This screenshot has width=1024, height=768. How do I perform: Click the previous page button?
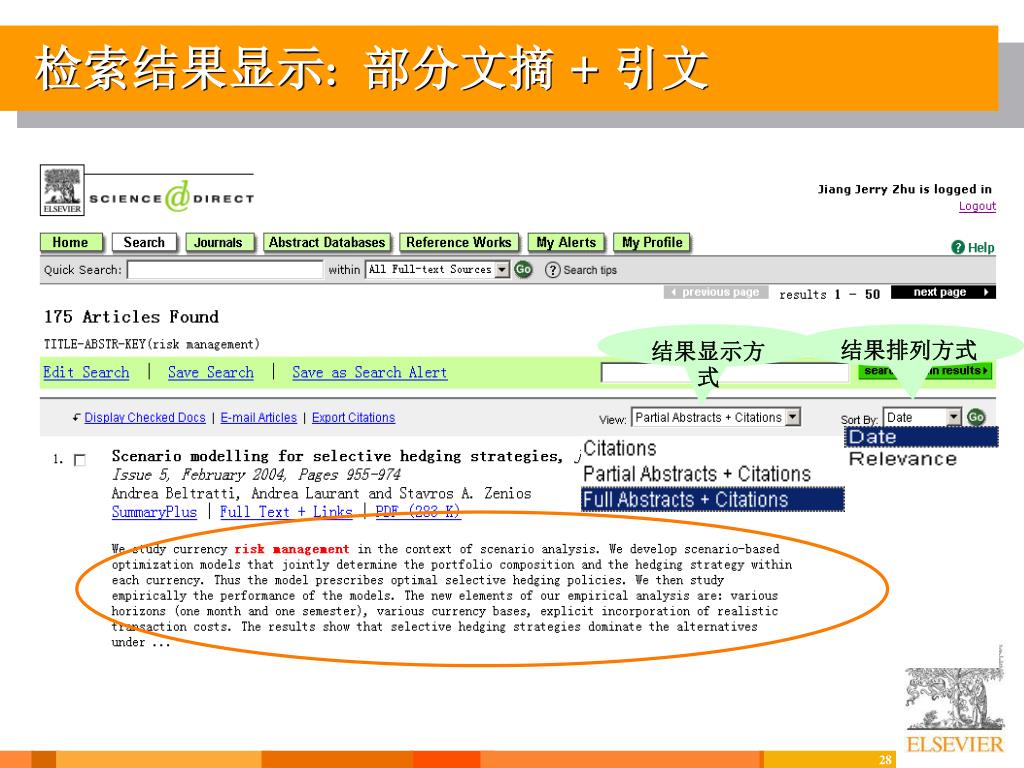coord(716,292)
